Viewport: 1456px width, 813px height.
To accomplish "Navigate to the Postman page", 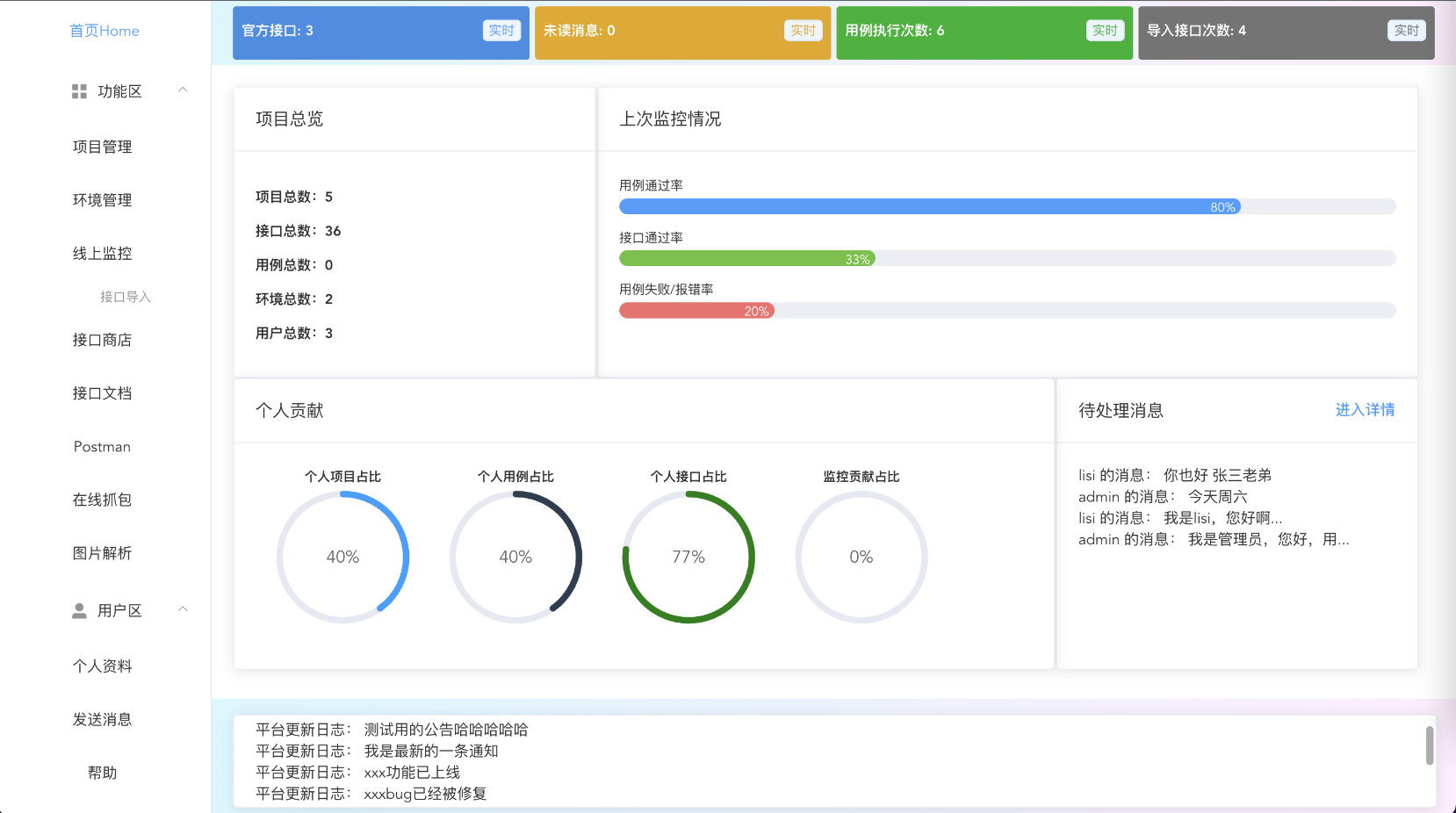I will tap(102, 446).
